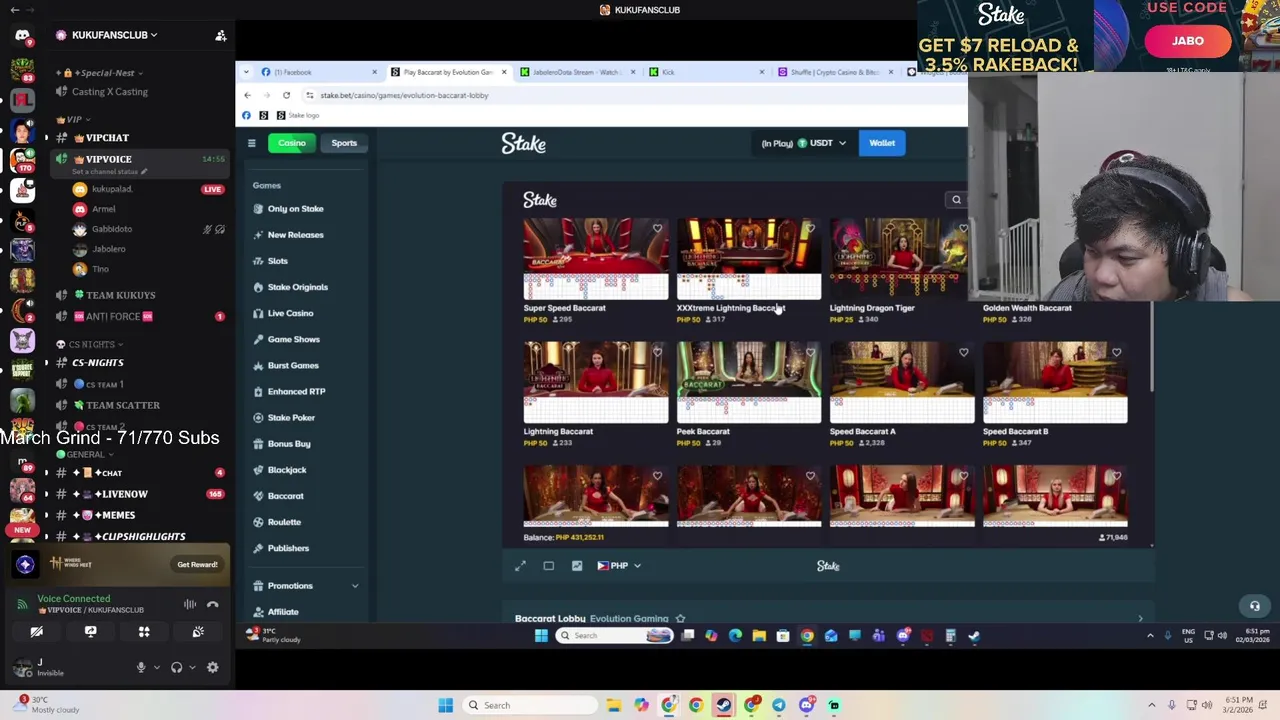This screenshot has height=720, width=1280.
Task: Click the blue Wallet button
Action: pyautogui.click(x=882, y=143)
